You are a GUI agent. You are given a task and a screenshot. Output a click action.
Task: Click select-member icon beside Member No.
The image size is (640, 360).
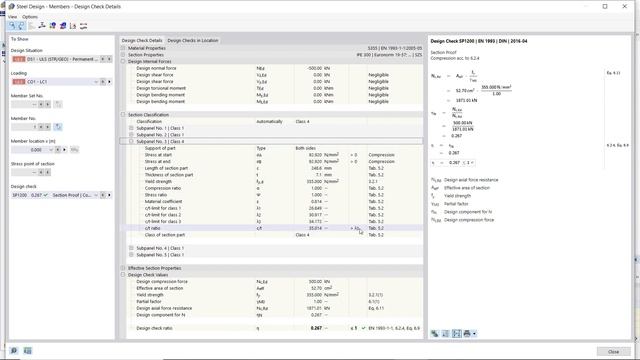pyautogui.click(x=58, y=127)
